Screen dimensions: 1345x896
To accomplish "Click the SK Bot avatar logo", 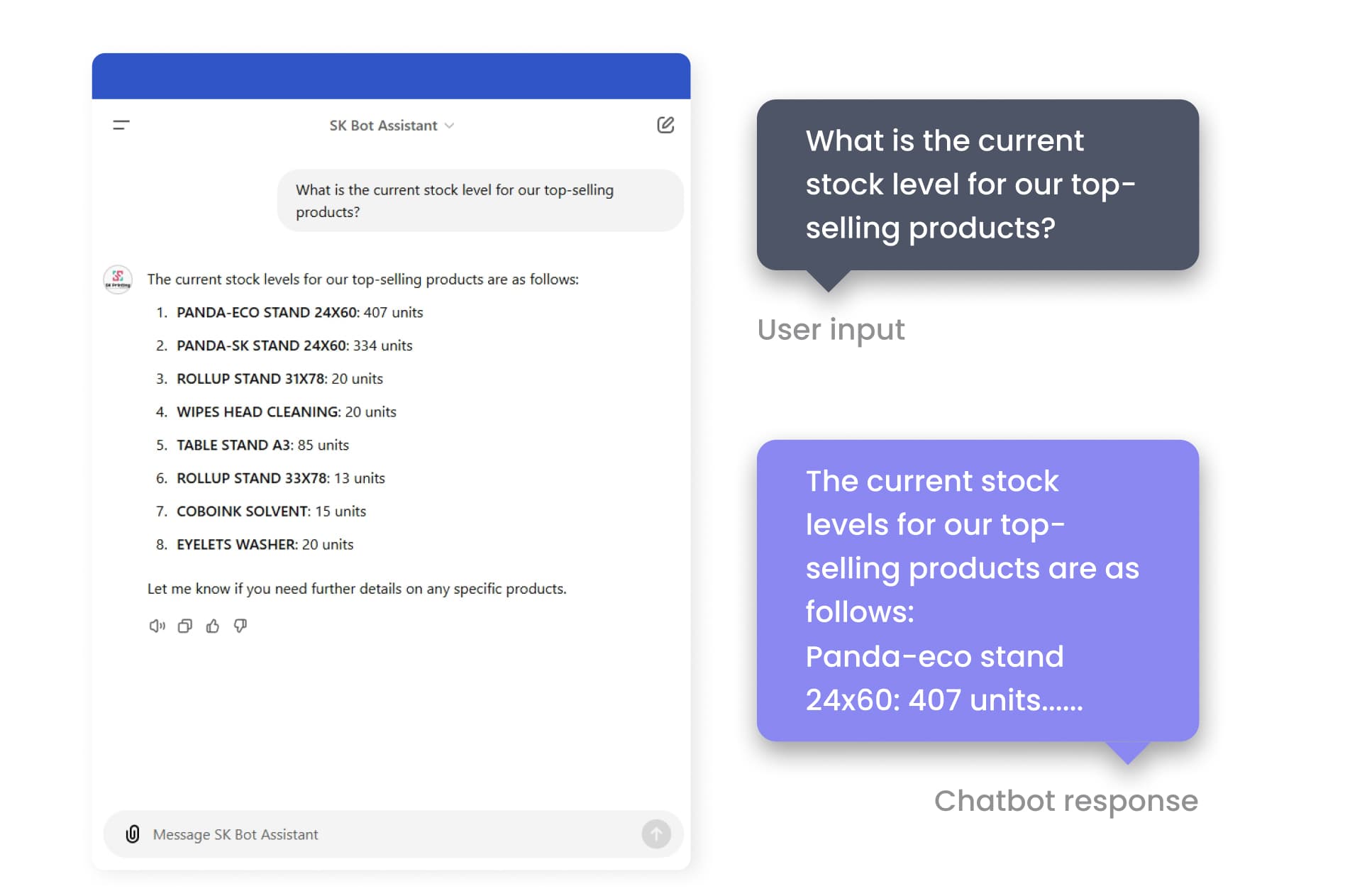I will (x=118, y=280).
